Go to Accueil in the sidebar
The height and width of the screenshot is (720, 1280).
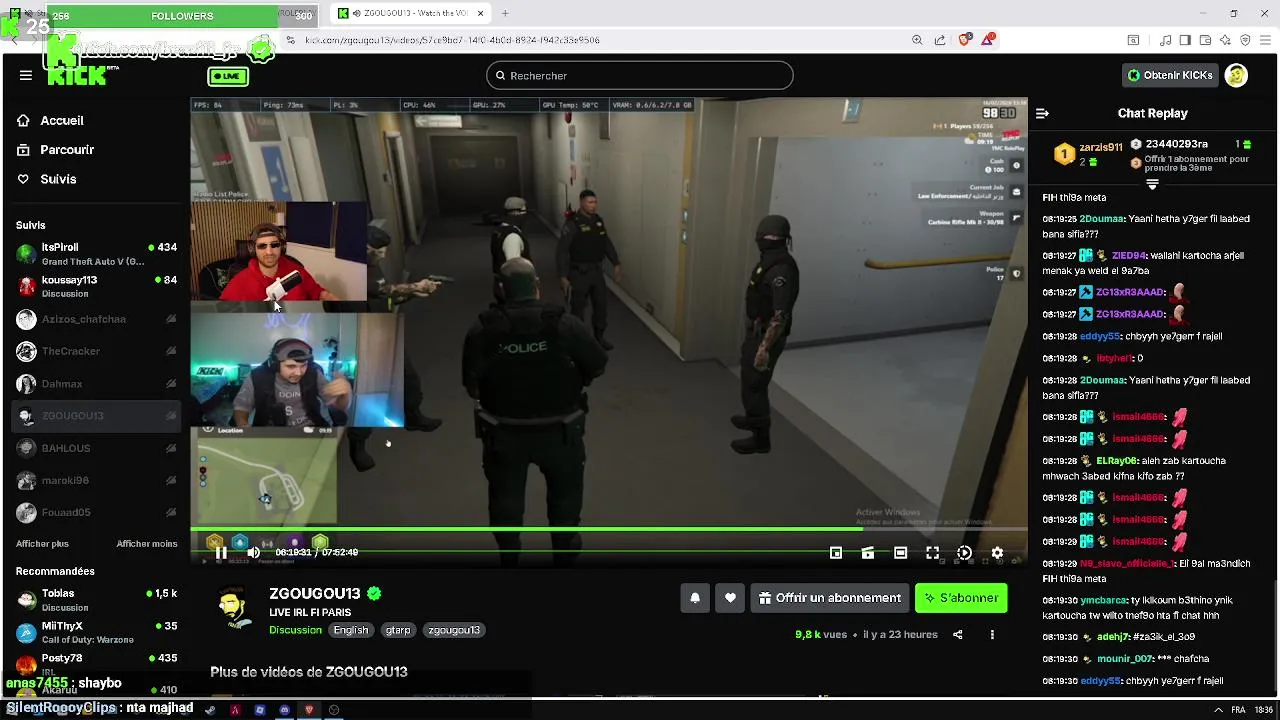[62, 120]
